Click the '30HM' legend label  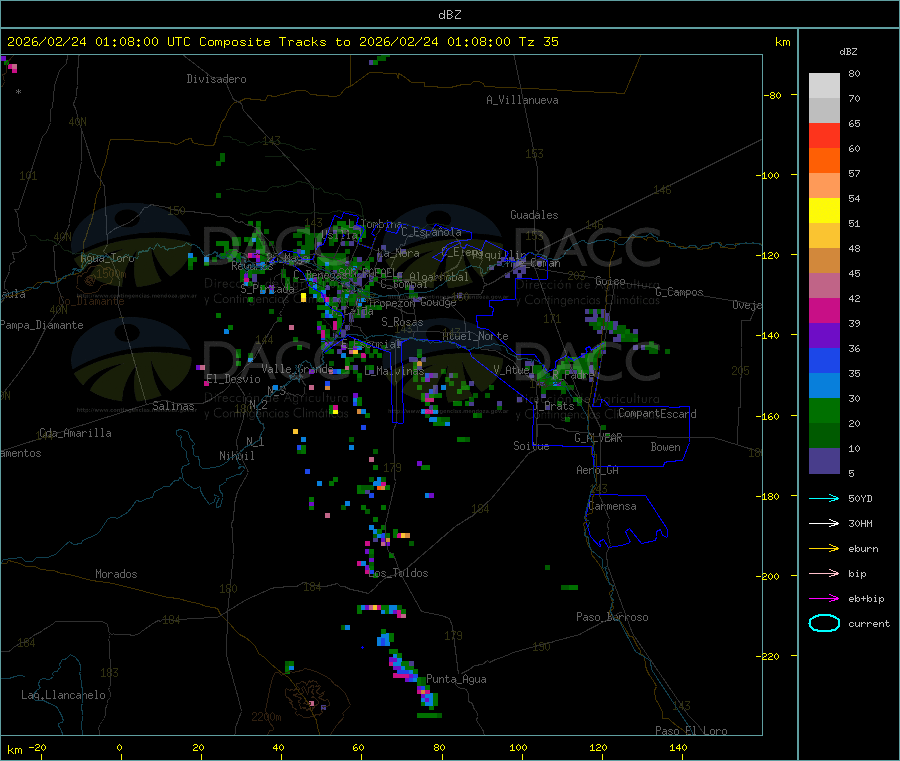pos(860,523)
